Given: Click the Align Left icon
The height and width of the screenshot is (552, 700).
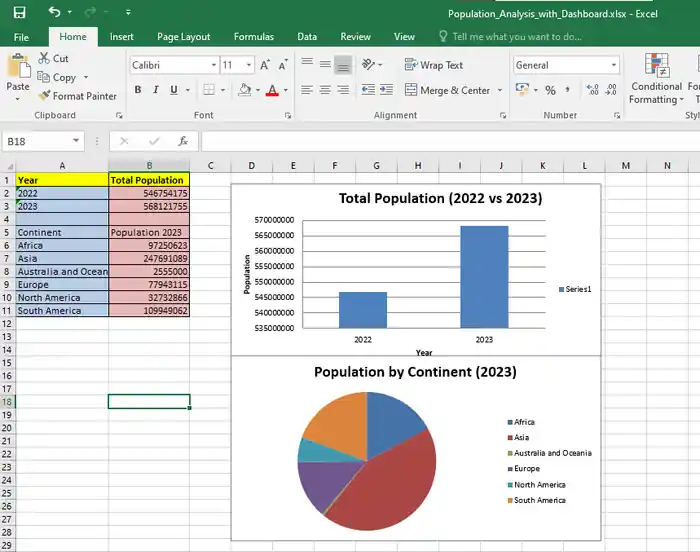Looking at the screenshot, I should 307,90.
